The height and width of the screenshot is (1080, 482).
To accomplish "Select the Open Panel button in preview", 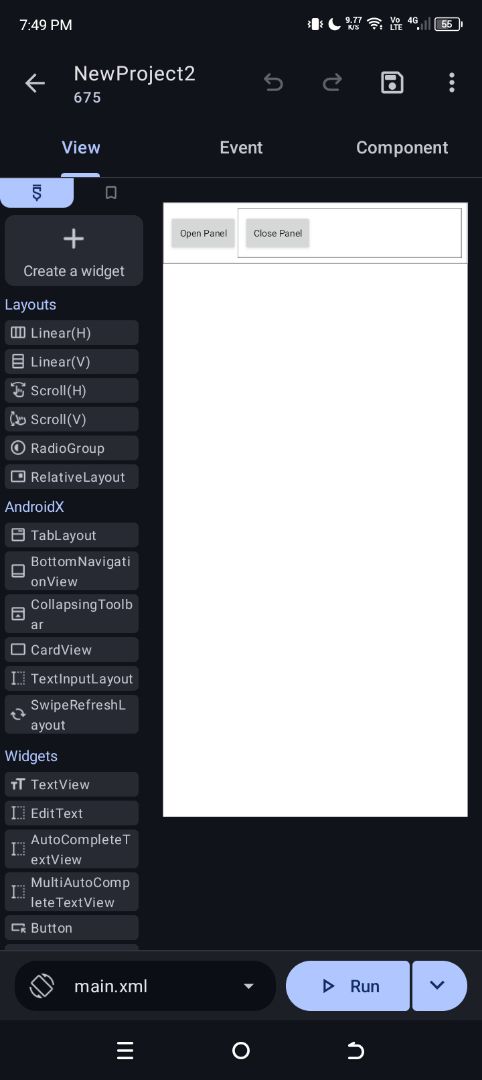I will pyautogui.click(x=203, y=233).
